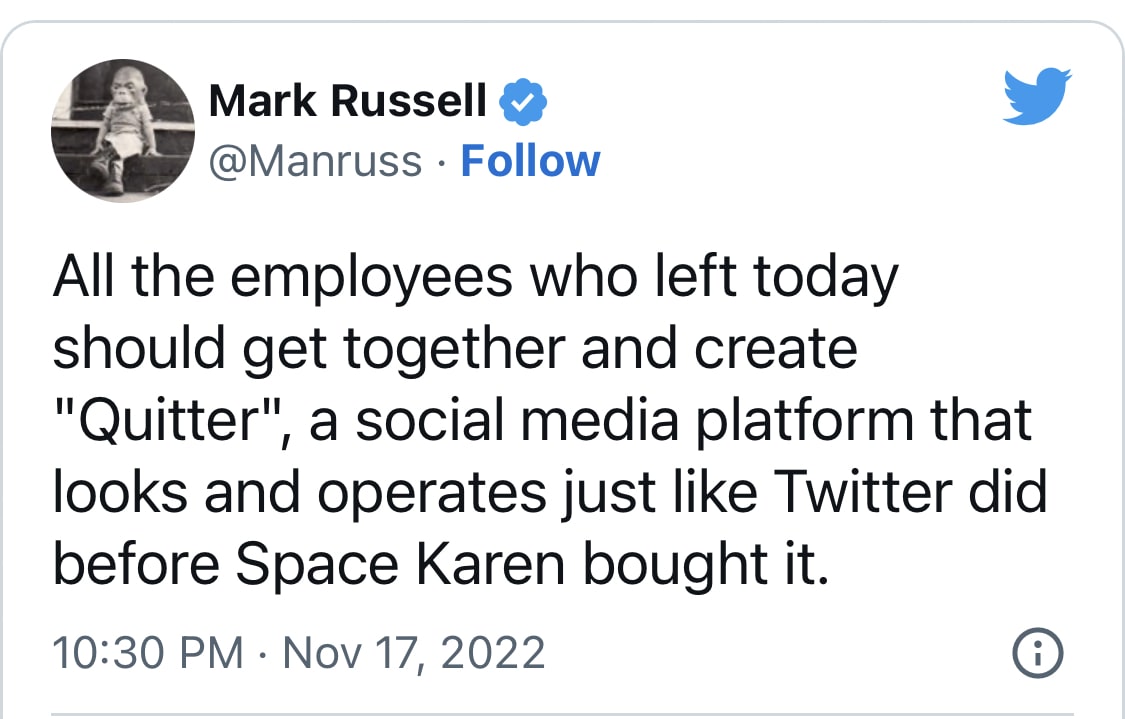Viewport: 1125px width, 719px height.
Task: Click the line "All the employees who left today"
Action: [x=475, y=280]
